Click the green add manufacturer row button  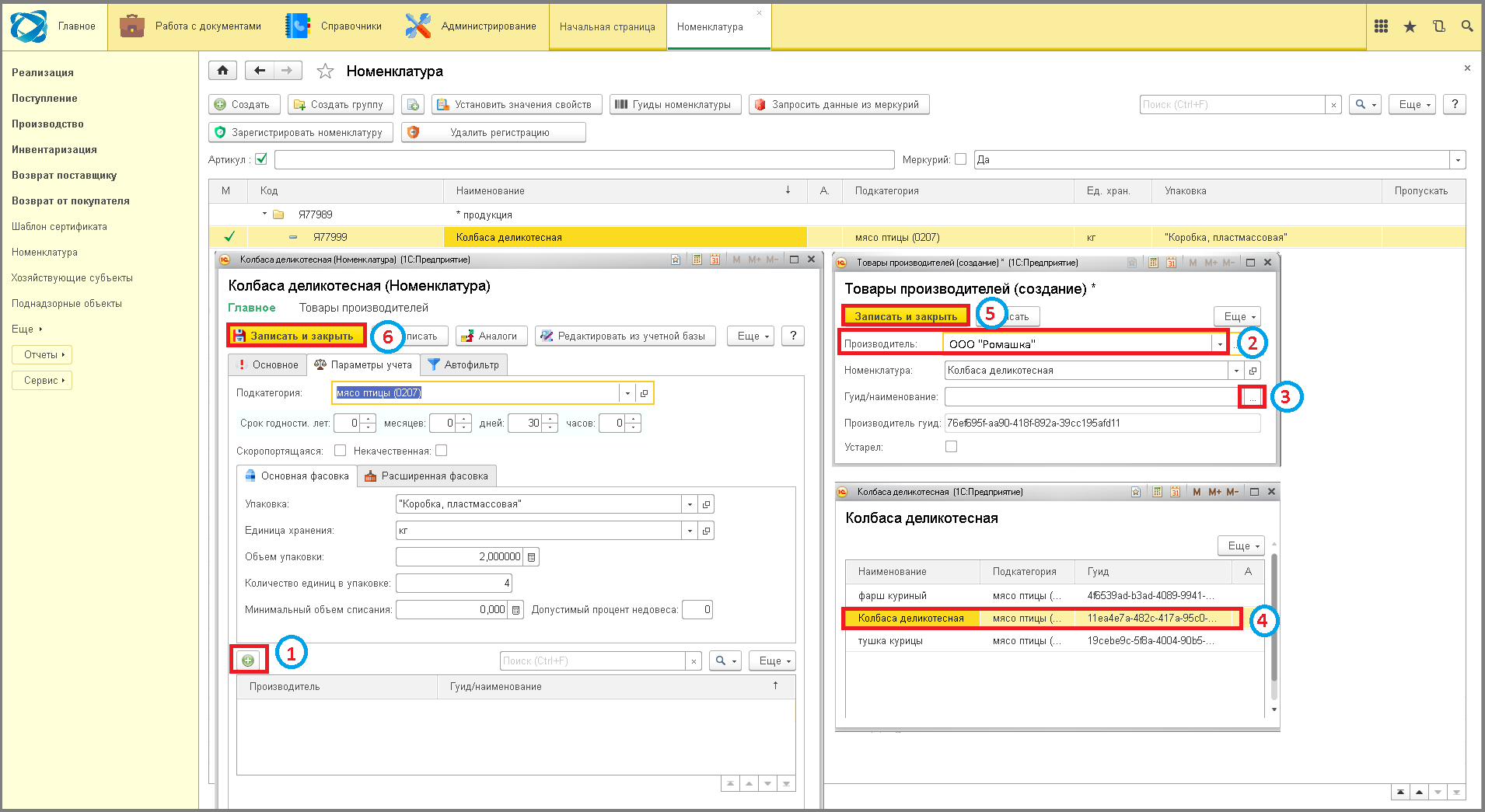point(248,660)
